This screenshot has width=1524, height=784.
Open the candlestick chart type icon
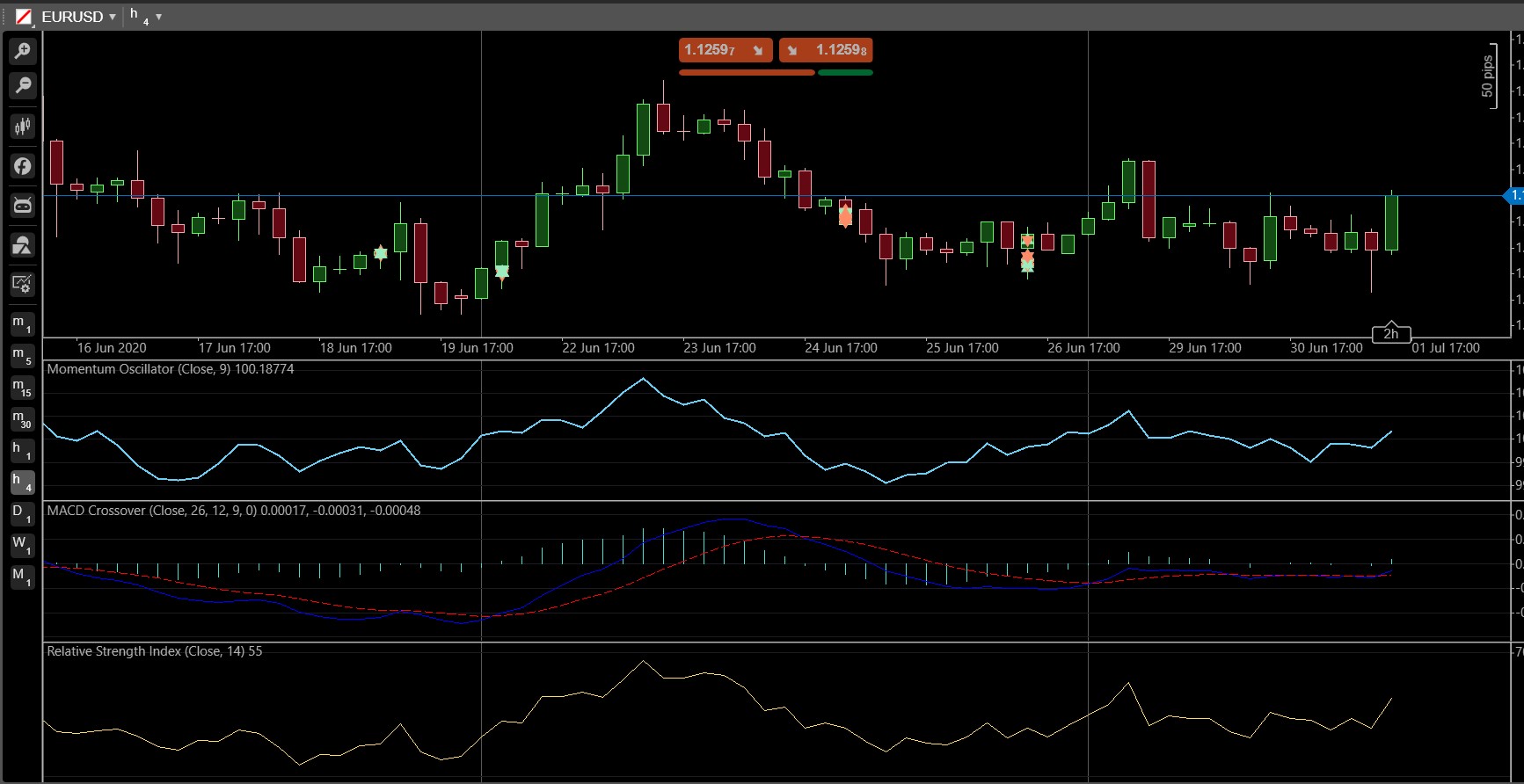click(23, 127)
